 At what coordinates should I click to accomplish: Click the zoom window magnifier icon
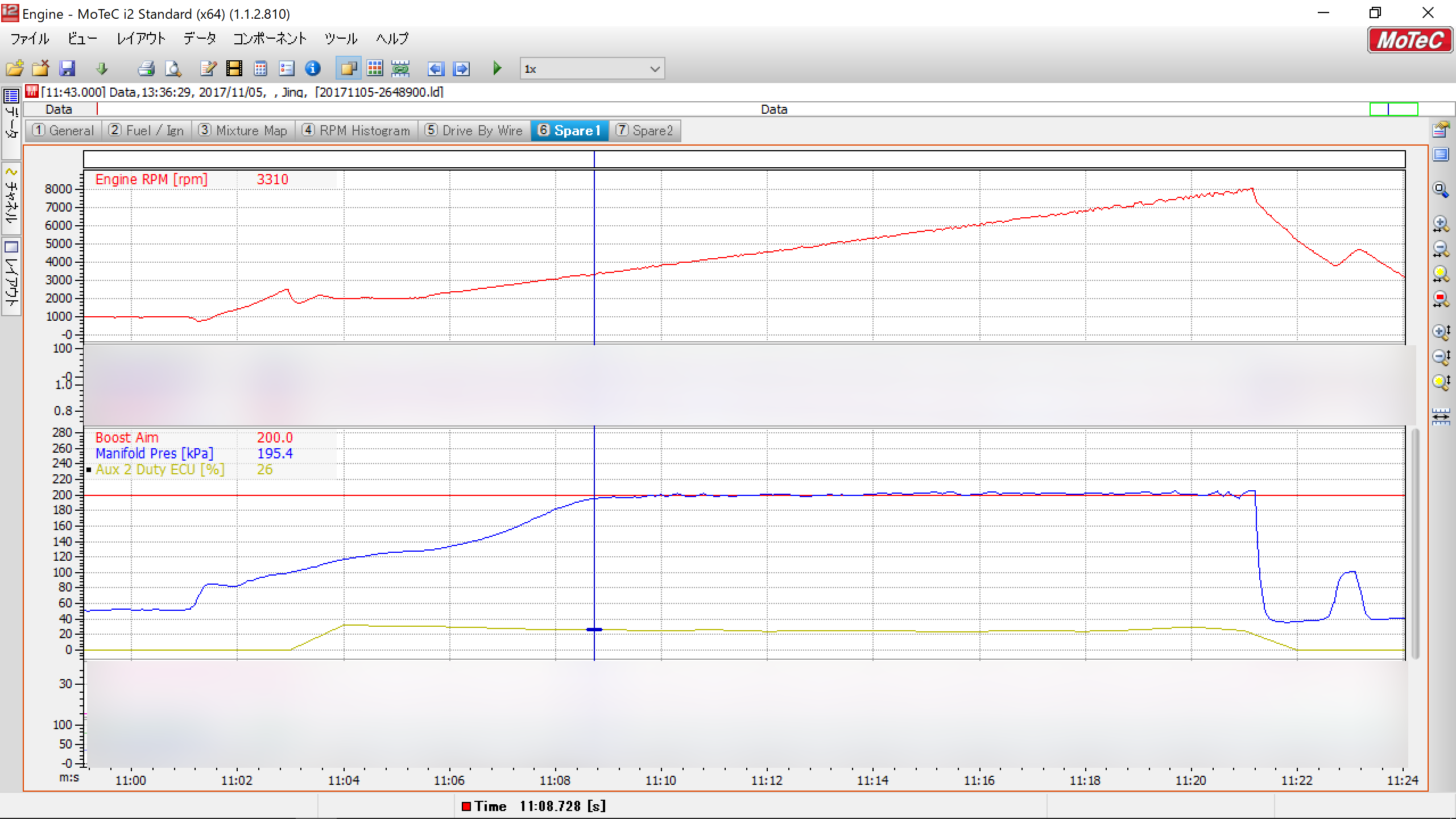[1441, 190]
